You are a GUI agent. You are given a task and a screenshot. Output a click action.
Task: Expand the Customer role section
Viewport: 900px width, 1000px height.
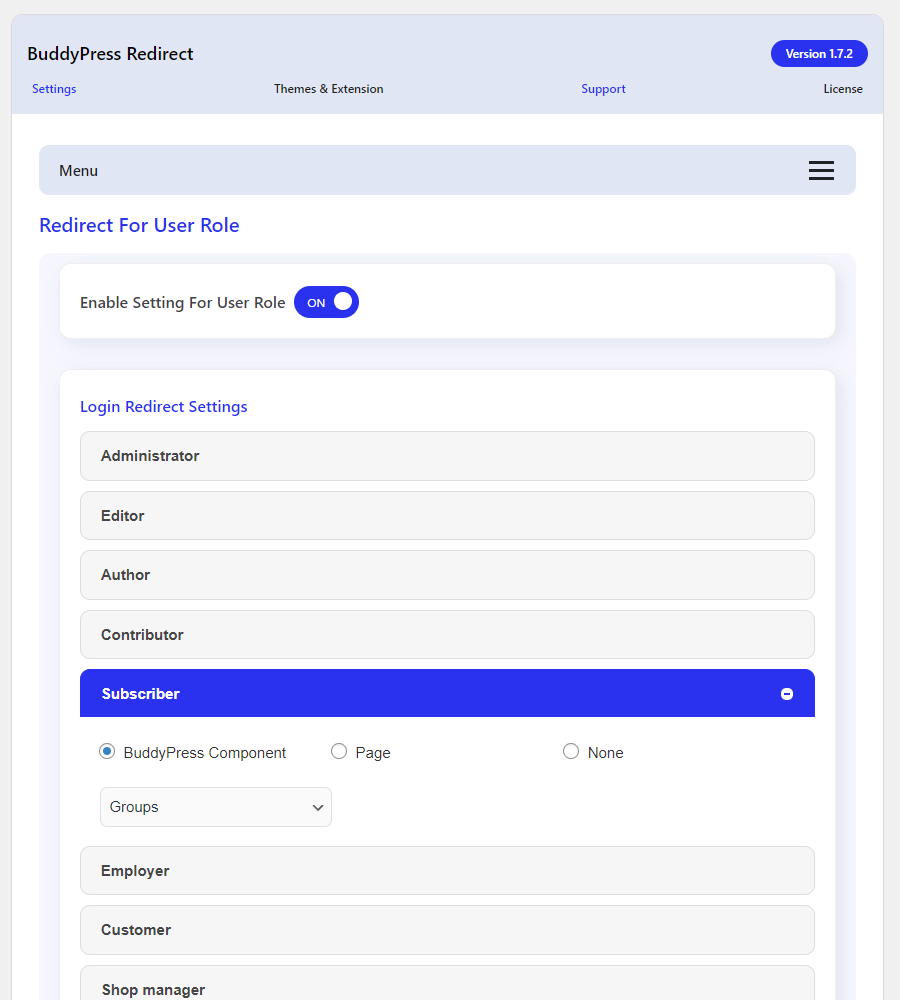447,930
